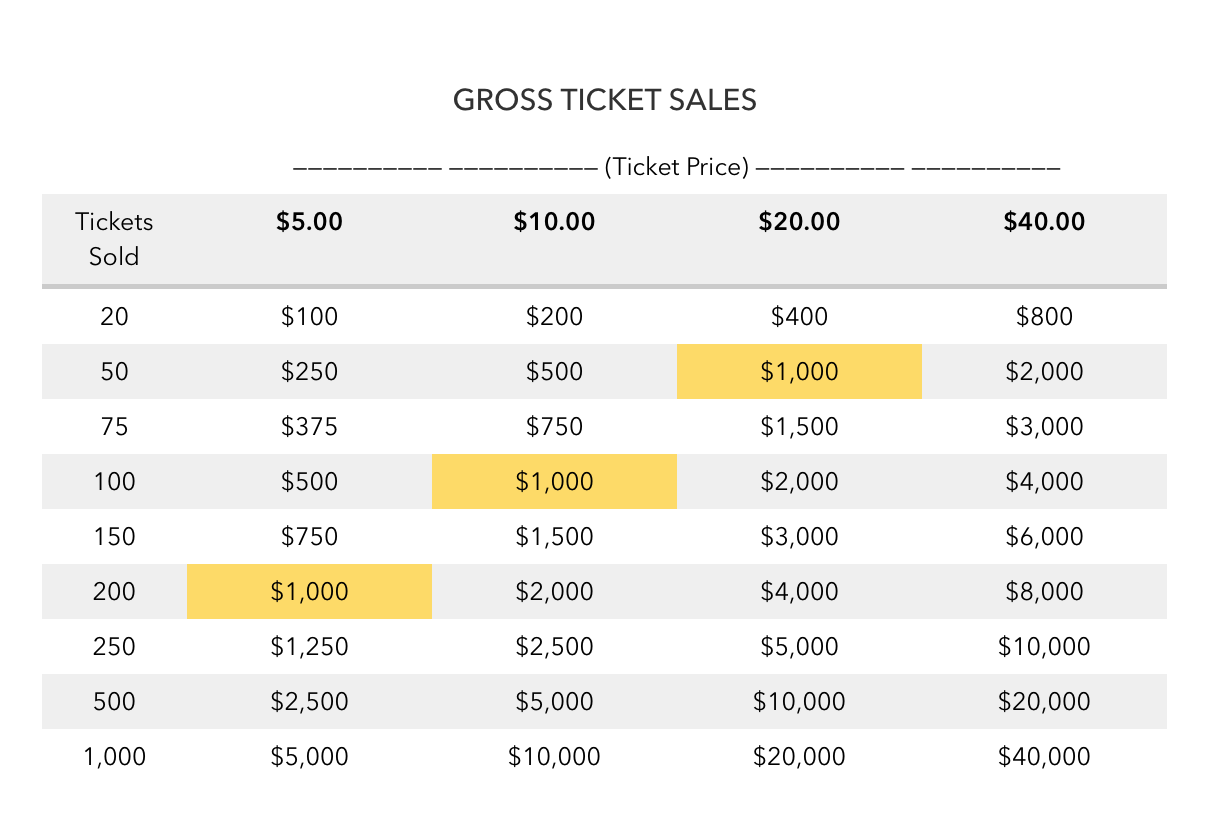Image resolution: width=1208 pixels, height=826 pixels.
Task: Click the $20.00 ticket price header
Action: 799,221
